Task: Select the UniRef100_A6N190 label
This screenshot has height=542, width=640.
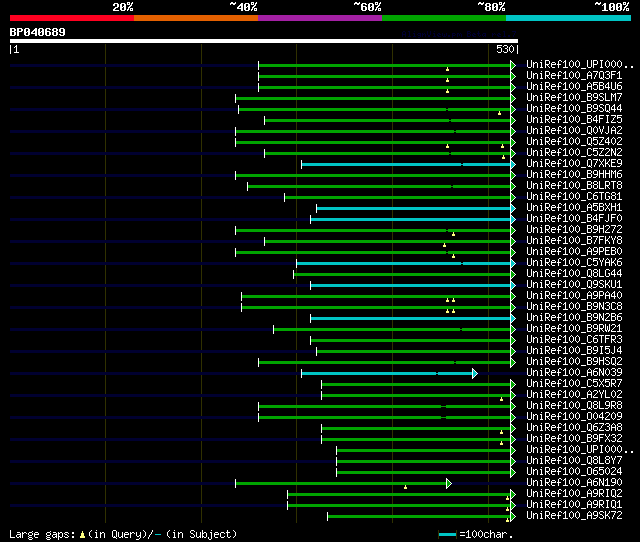Action: 574,483
